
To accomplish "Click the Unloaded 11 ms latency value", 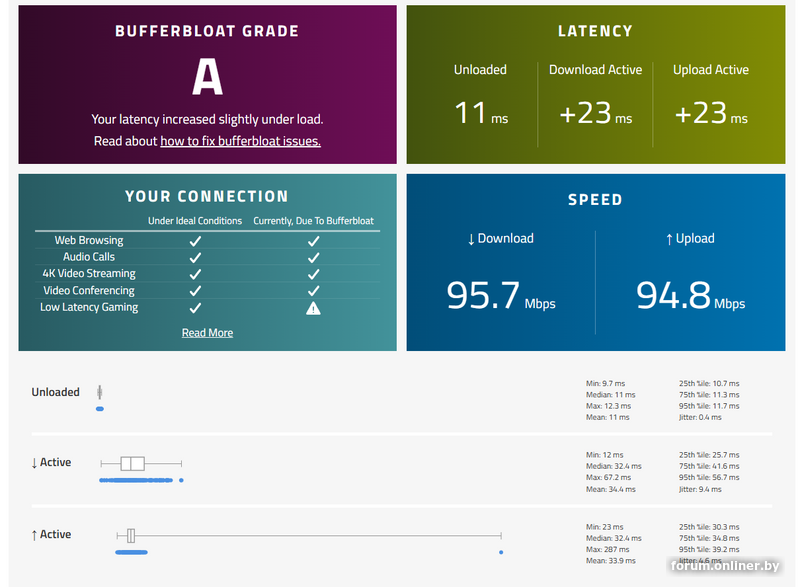I will tap(481, 113).
